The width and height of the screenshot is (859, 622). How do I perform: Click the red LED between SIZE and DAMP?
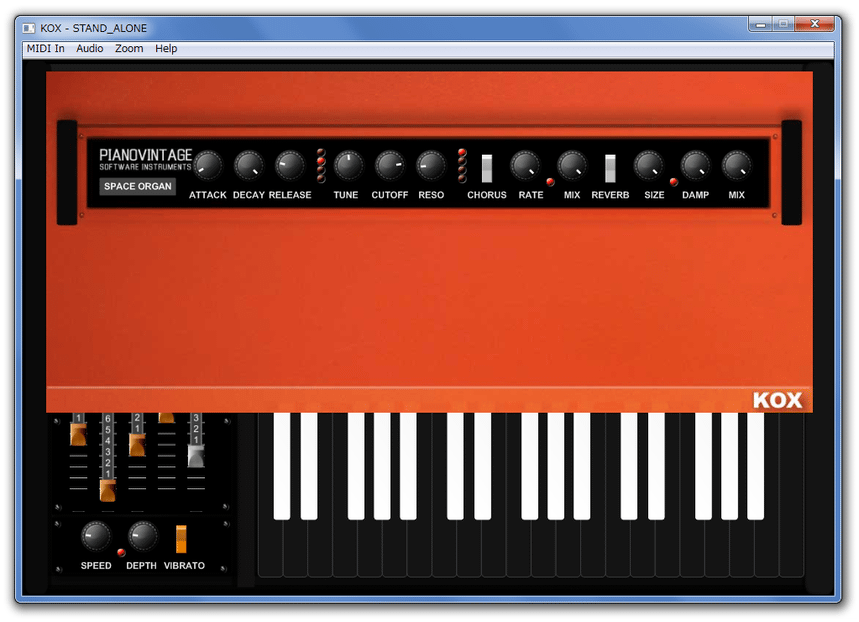tap(673, 182)
